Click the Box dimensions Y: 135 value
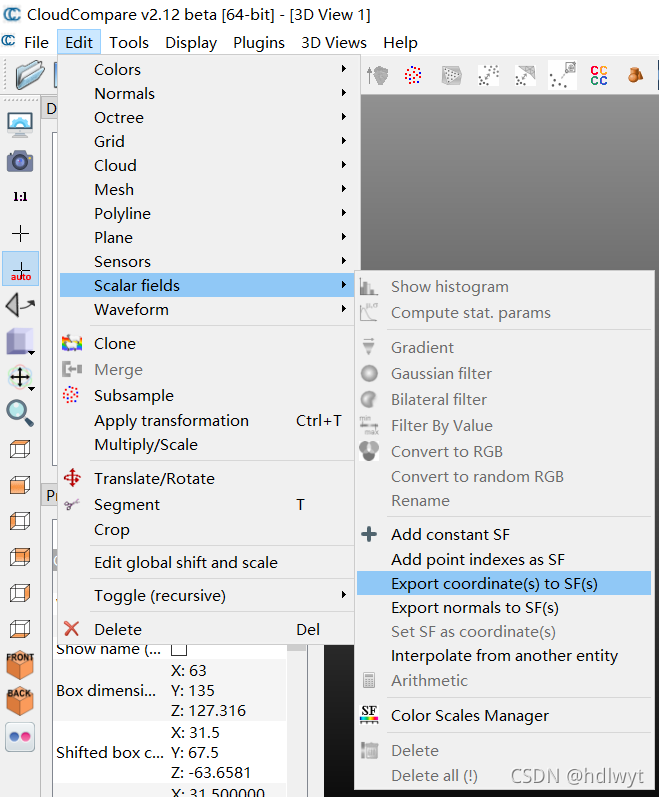The height and width of the screenshot is (797, 659). pos(193,690)
